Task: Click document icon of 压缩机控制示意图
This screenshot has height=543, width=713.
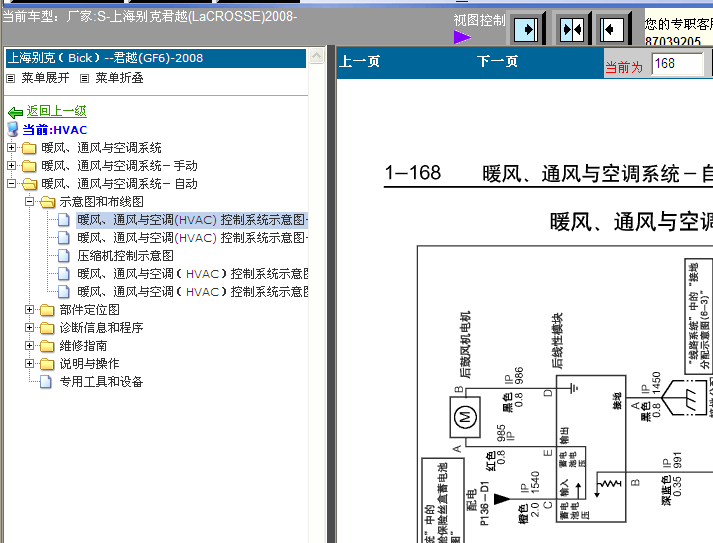Action: [64, 256]
